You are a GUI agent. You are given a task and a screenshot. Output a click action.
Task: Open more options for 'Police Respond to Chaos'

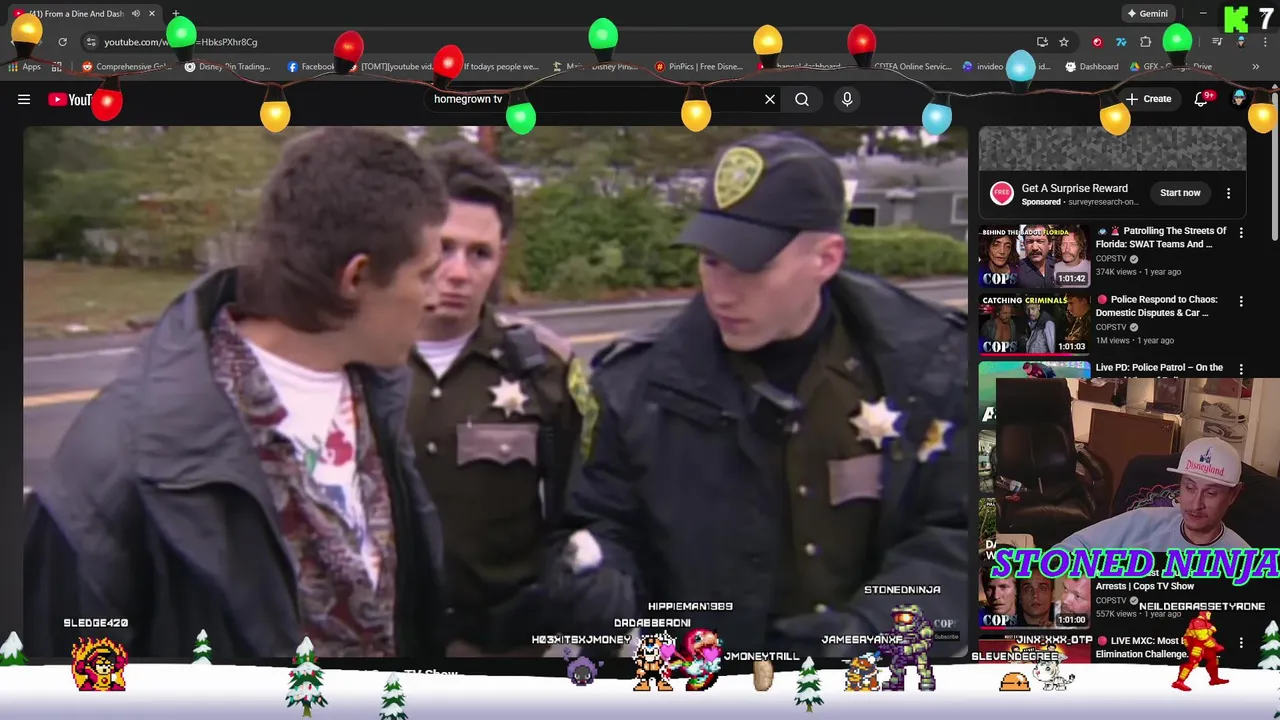pyautogui.click(x=1241, y=301)
